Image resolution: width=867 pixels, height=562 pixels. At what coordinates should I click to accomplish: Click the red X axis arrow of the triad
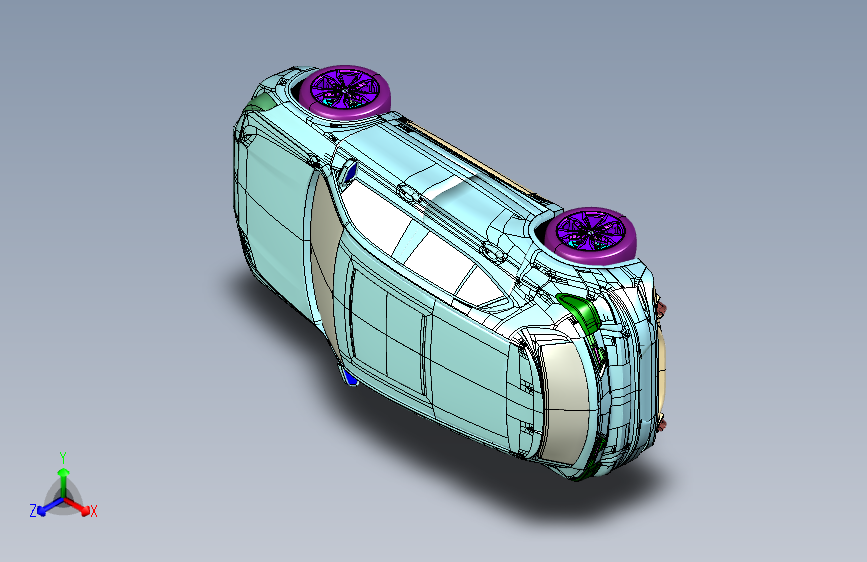(77, 506)
